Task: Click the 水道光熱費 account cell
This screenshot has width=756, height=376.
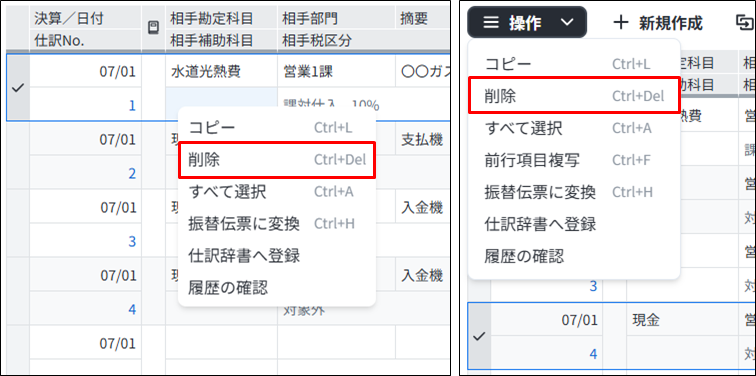Action: click(x=221, y=72)
